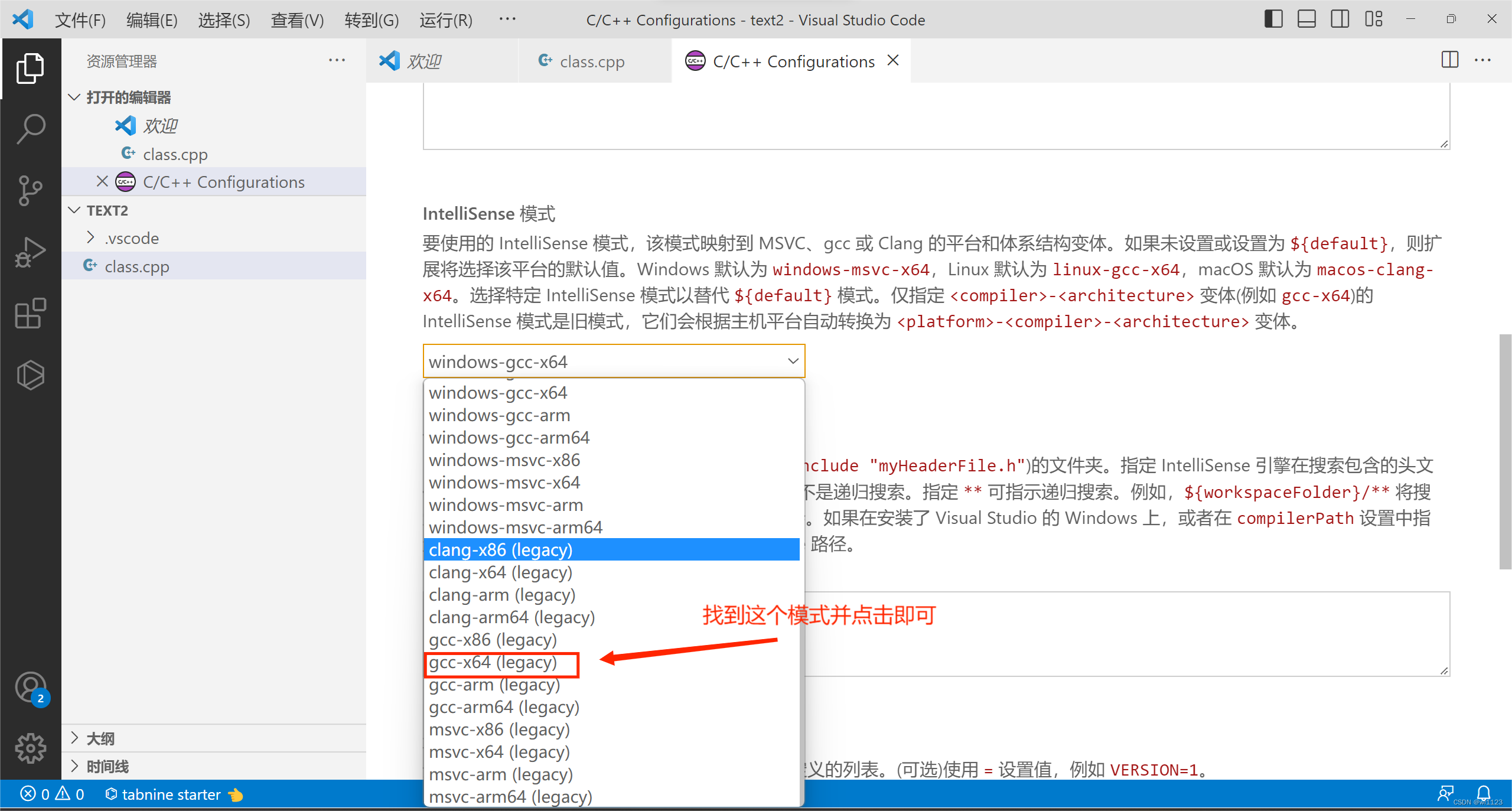
Task: Close C/C++ Configurations in open editors list
Action: coord(102,181)
